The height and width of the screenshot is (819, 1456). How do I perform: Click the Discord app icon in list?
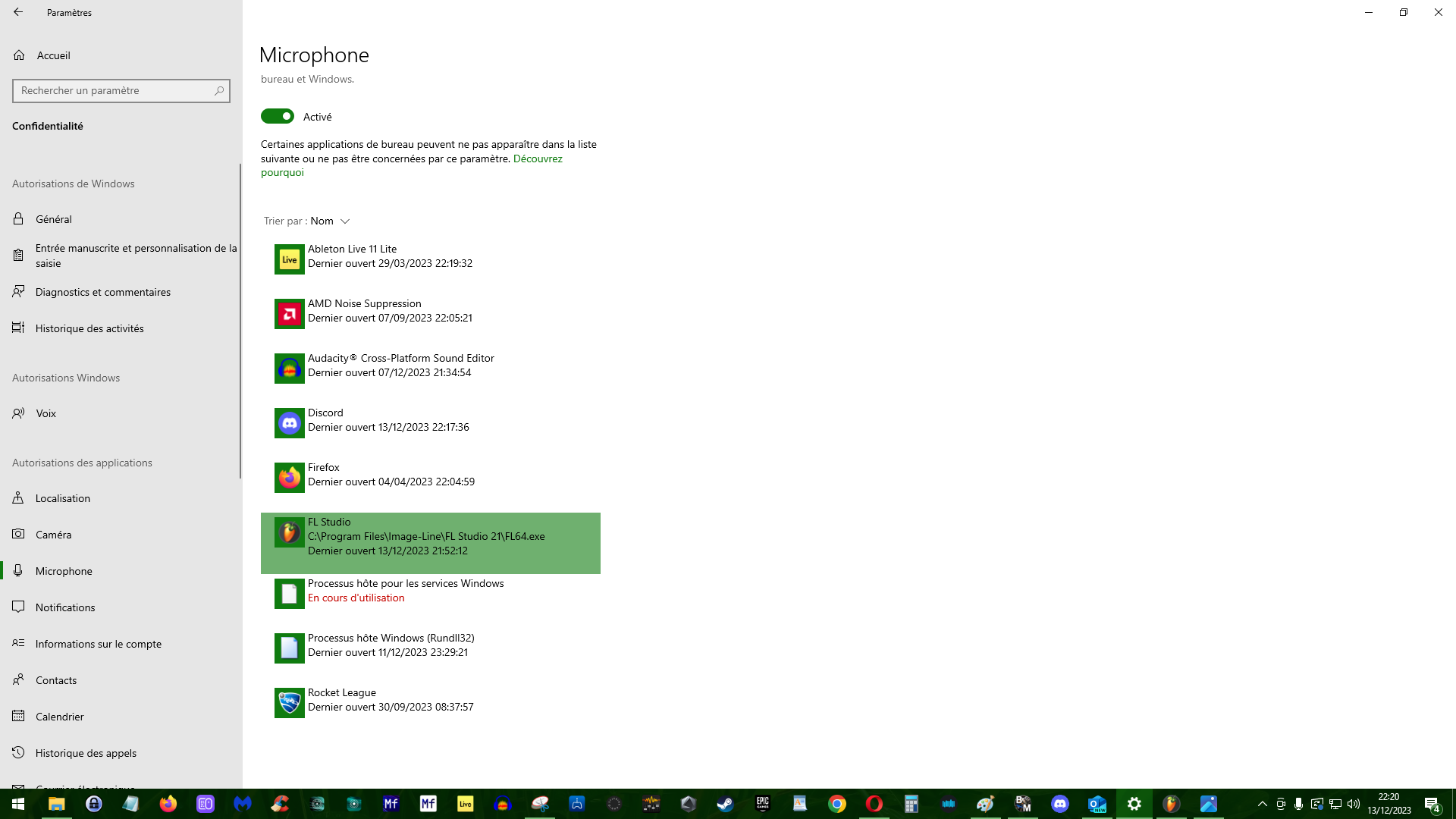pyautogui.click(x=289, y=423)
